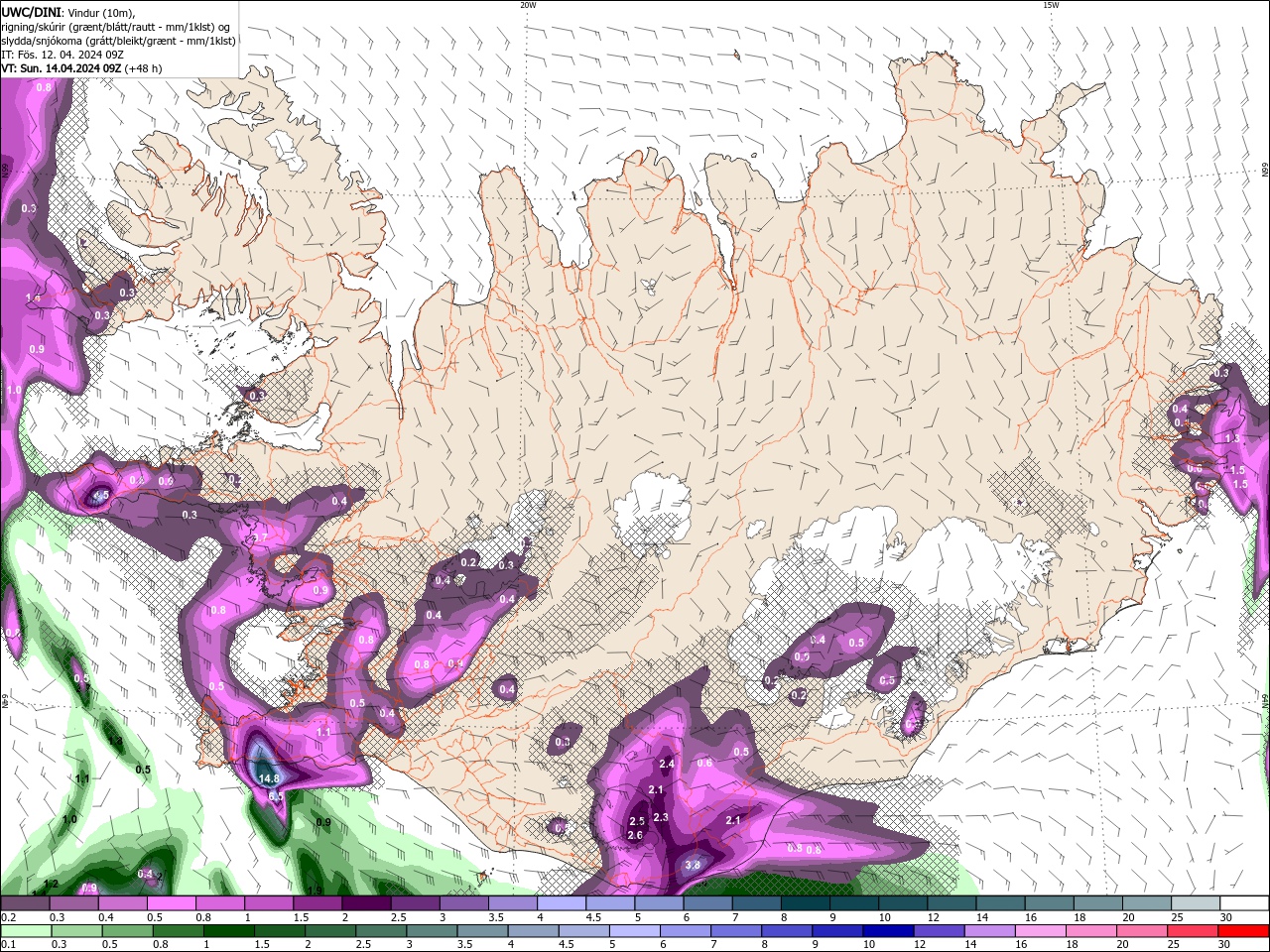Click the 2.4 precipitation value on the map
The width and height of the screenshot is (1270, 952).
[667, 764]
